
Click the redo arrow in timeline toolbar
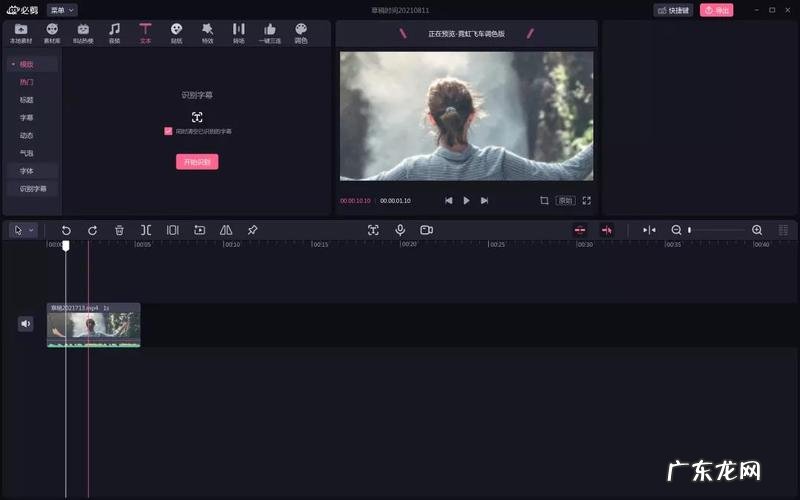92,230
